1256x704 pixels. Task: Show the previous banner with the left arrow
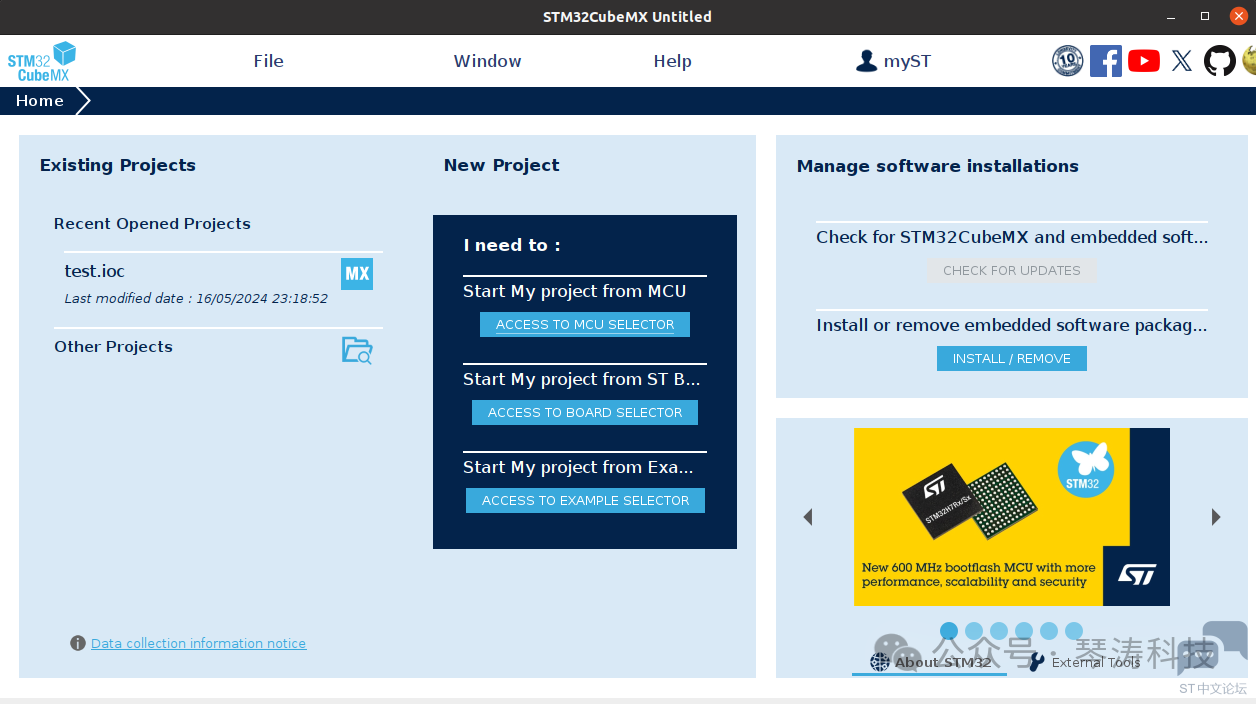tap(808, 517)
